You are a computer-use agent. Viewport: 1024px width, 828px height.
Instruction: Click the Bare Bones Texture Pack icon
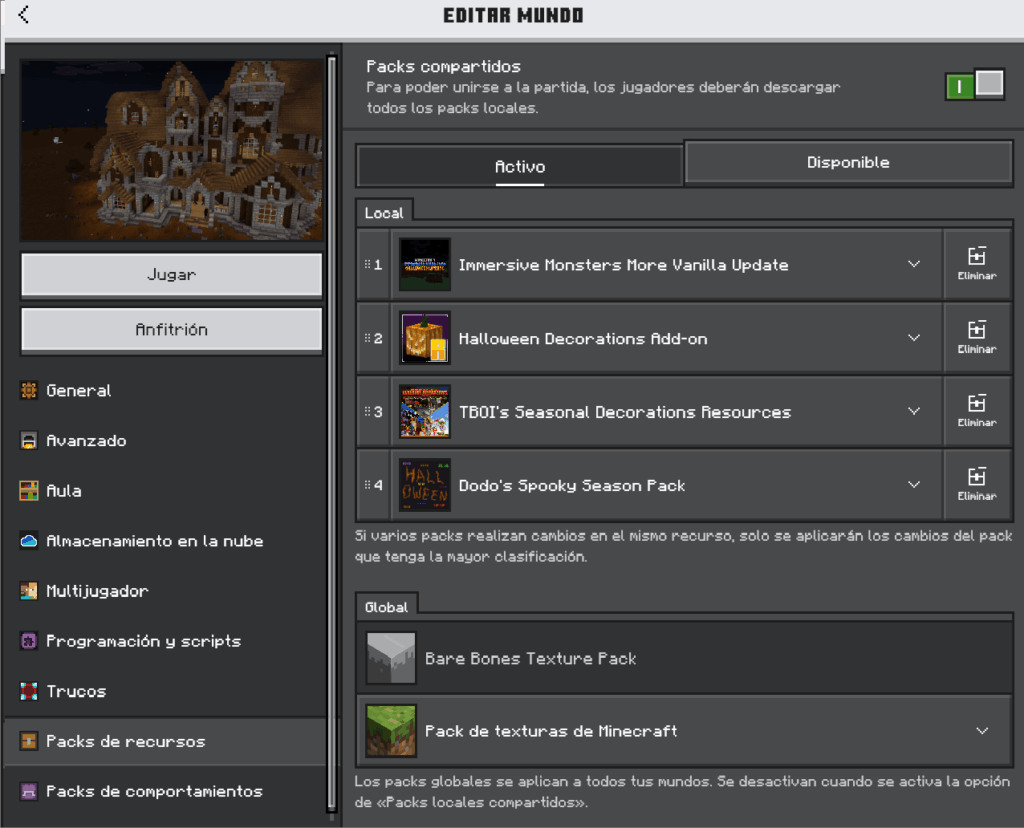pyautogui.click(x=391, y=658)
